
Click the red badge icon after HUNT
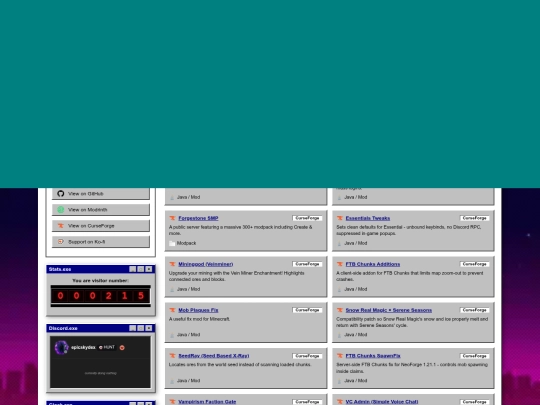122,347
